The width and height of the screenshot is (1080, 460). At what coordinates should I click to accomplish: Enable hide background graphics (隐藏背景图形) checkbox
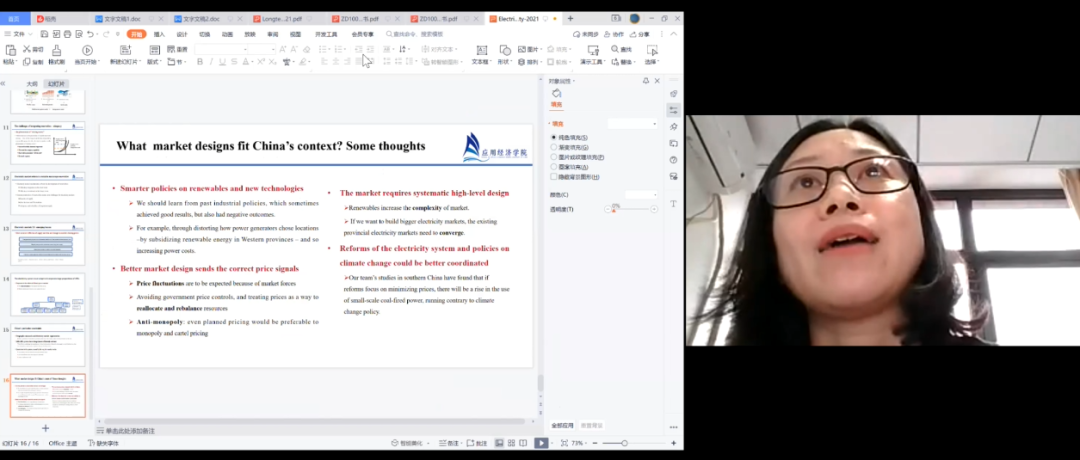coord(553,177)
